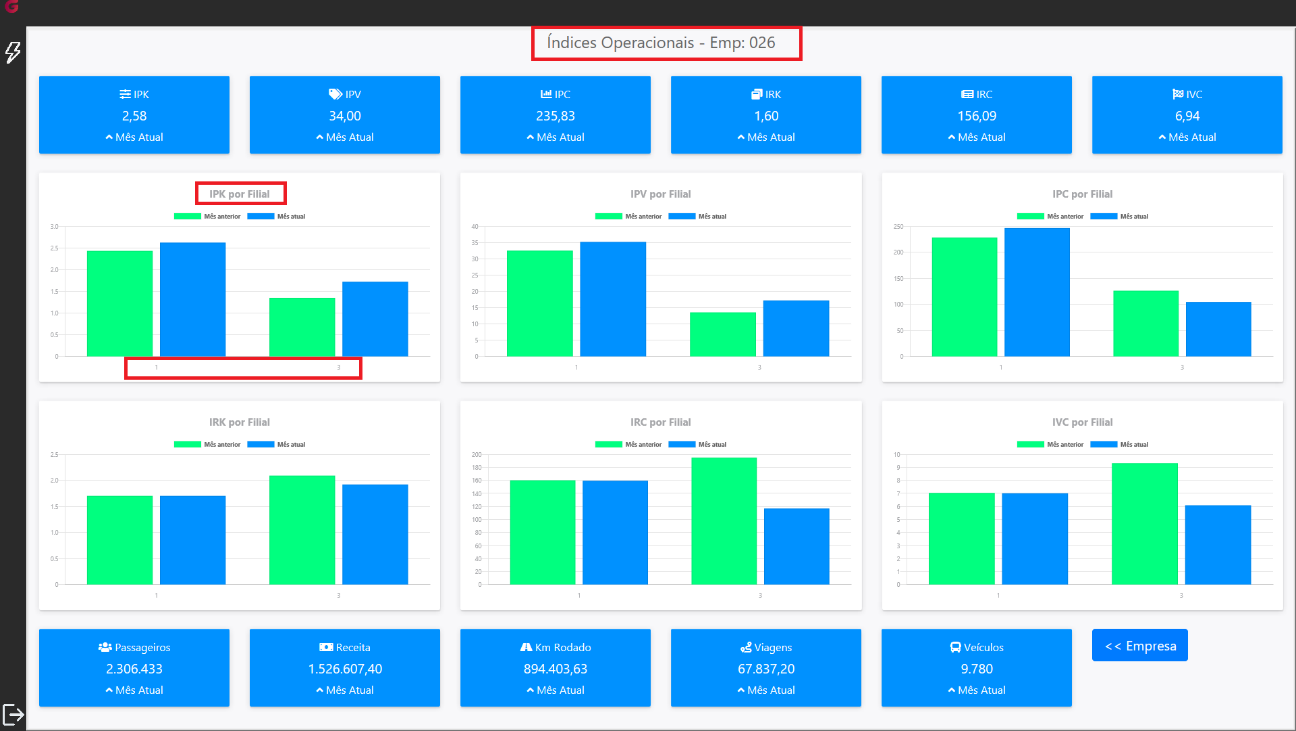The height and width of the screenshot is (731, 1296).
Task: Click the IRC card money icon
Action: [x=967, y=95]
